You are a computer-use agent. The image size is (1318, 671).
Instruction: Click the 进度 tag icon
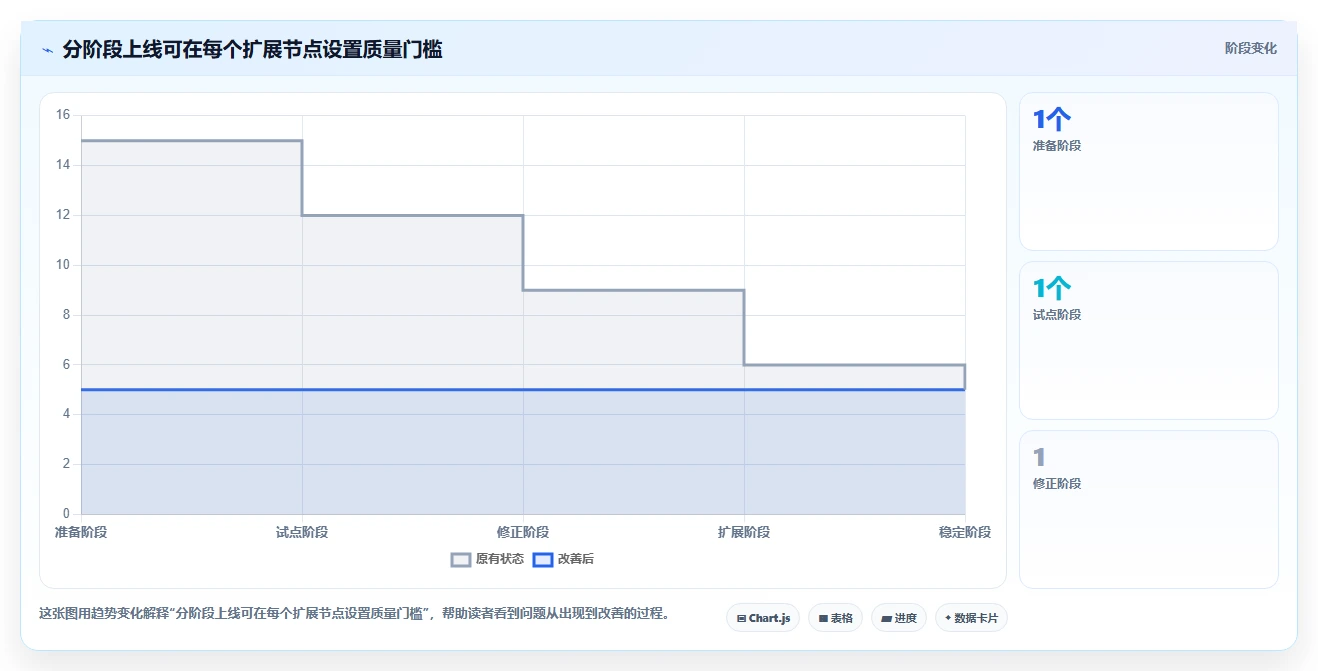(886, 618)
